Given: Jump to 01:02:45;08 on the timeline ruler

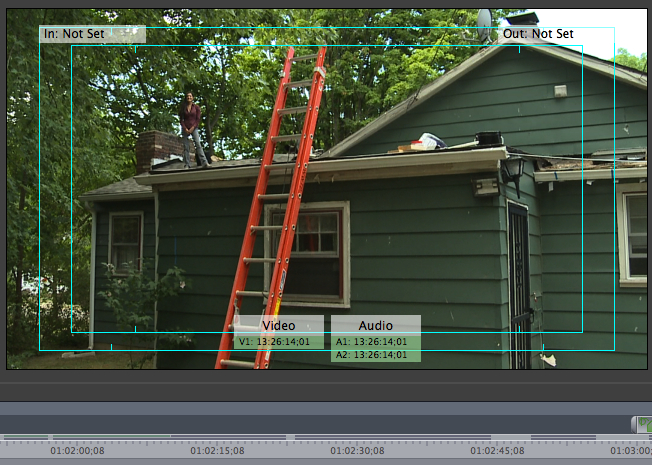Looking at the screenshot, I should 497,451.
